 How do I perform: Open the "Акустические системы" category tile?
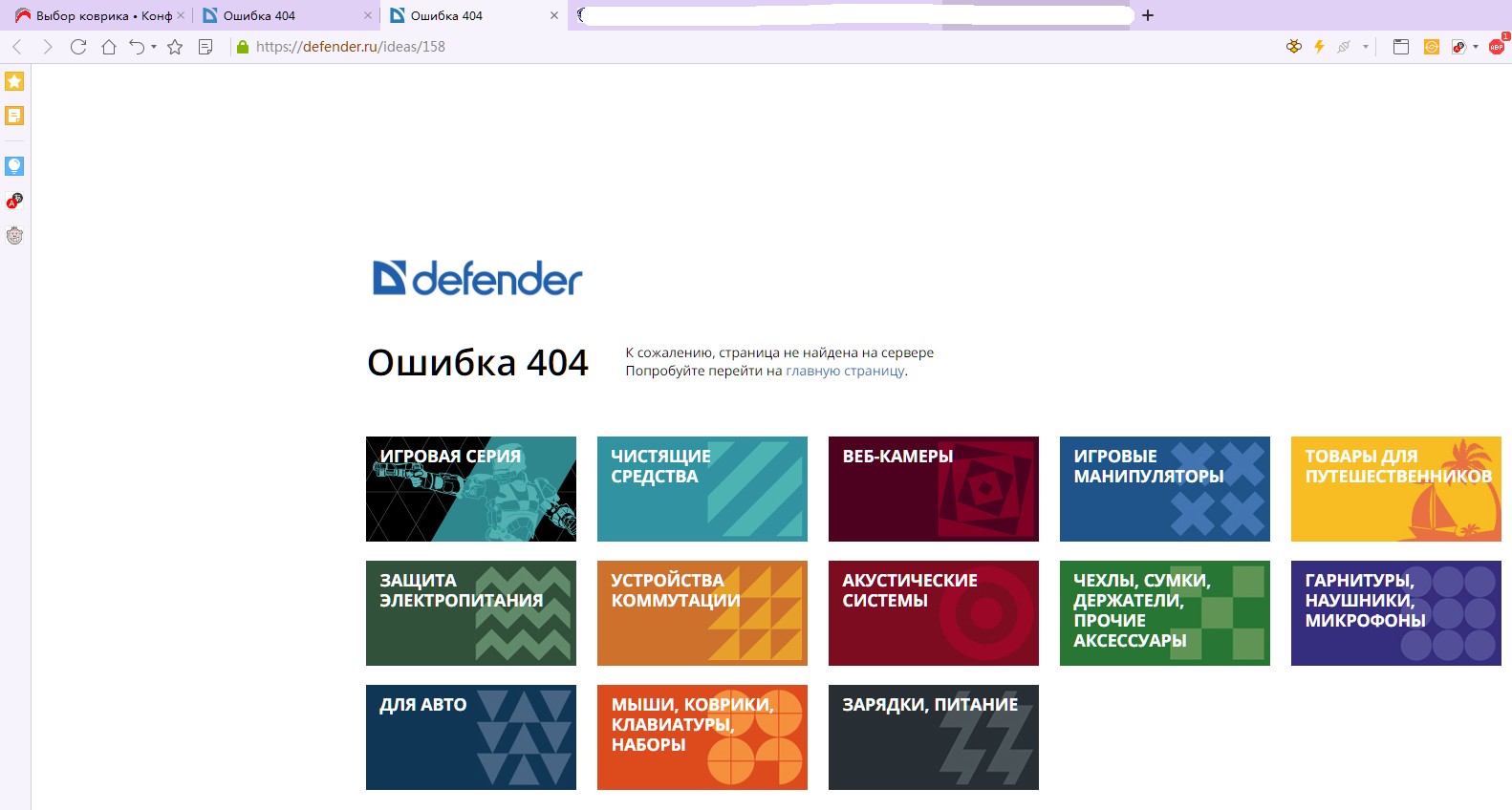(934, 613)
